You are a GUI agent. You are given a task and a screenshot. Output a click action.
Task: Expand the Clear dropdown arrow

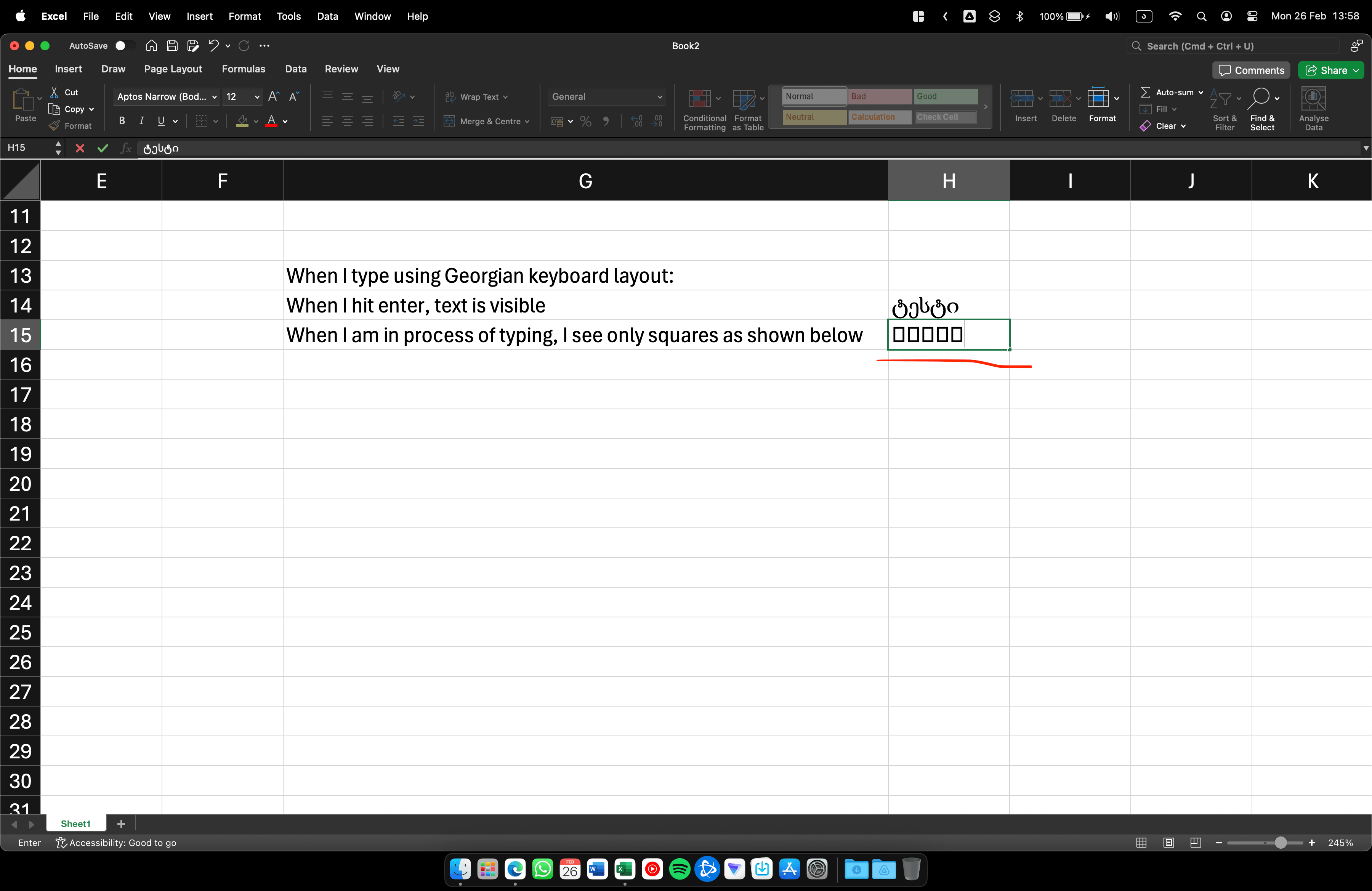[x=1183, y=126]
